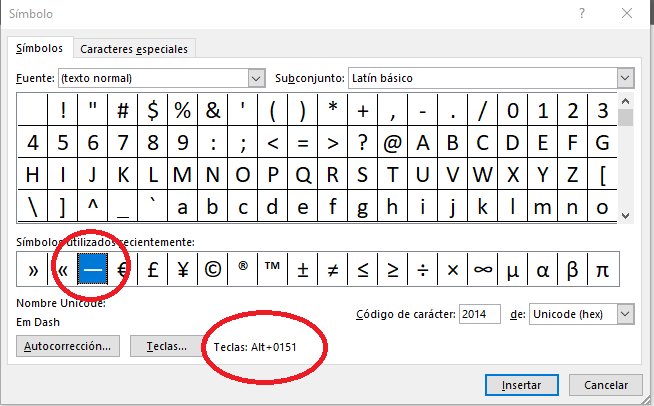Select the infinity symbol ∞
This screenshot has width=654, height=406.
point(482,269)
